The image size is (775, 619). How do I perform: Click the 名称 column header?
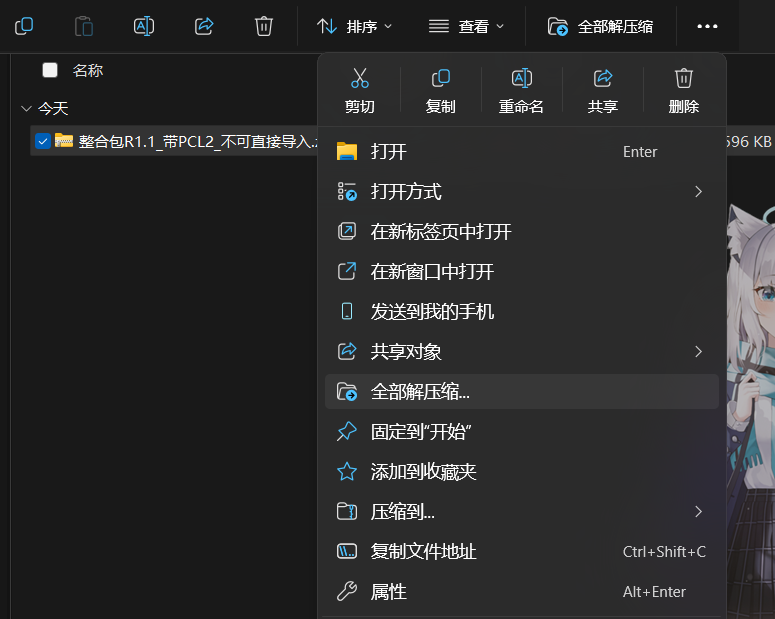(x=88, y=70)
